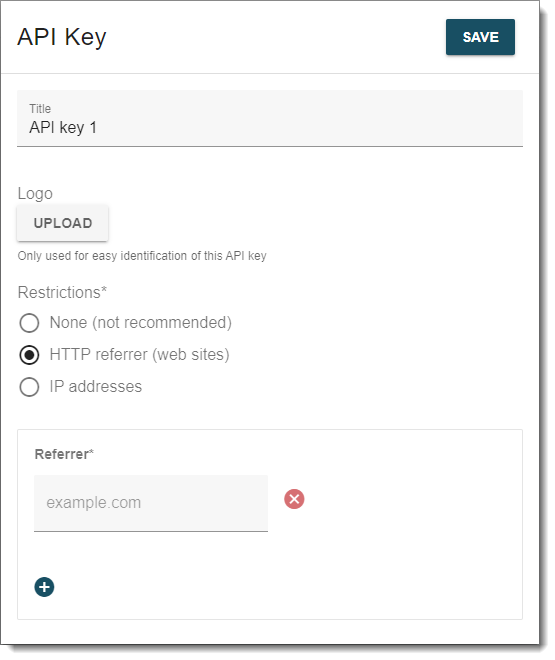Click the Logo section label
Screen dimensions: 555x660
[35, 194]
